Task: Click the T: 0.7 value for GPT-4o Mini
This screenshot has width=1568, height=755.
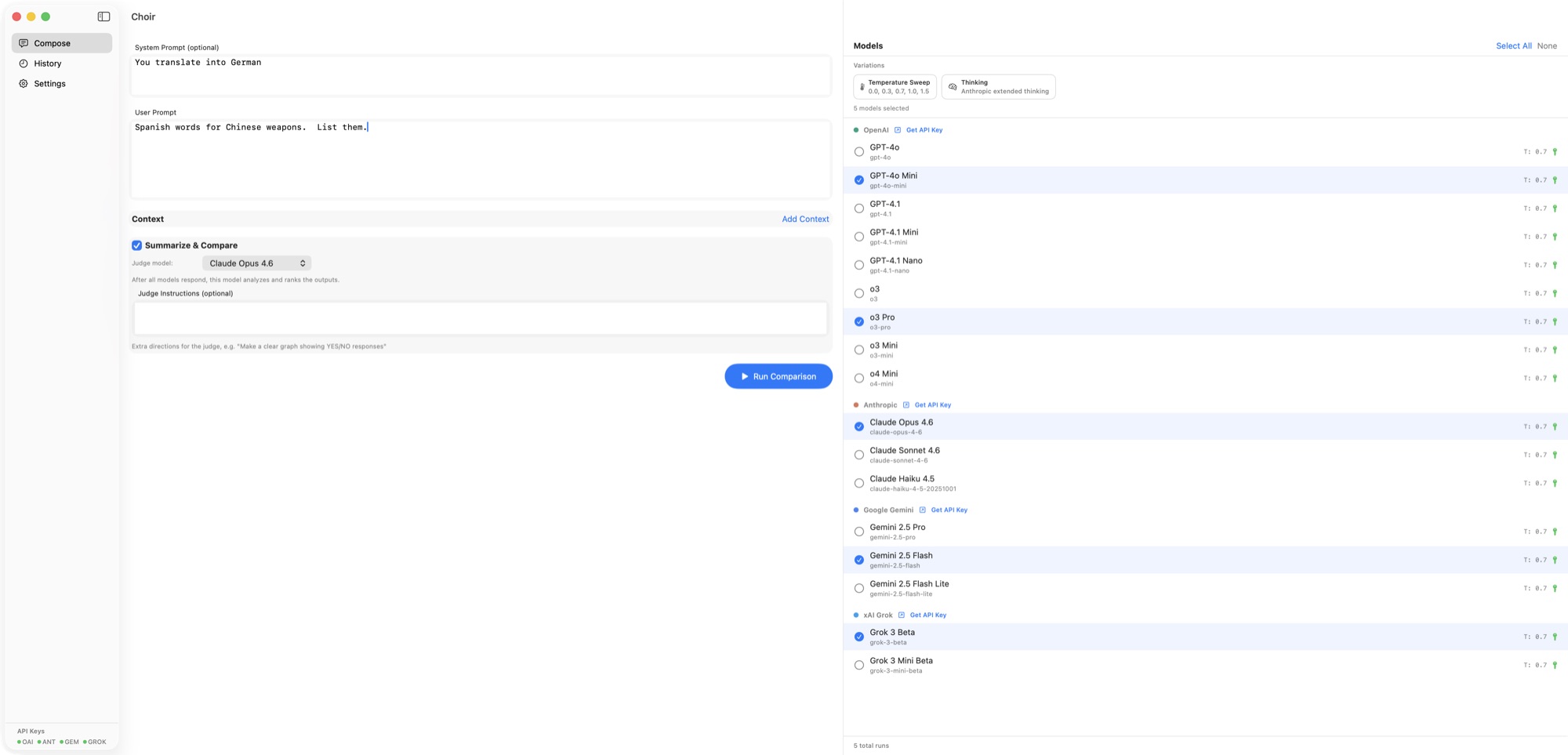Action: click(x=1535, y=180)
